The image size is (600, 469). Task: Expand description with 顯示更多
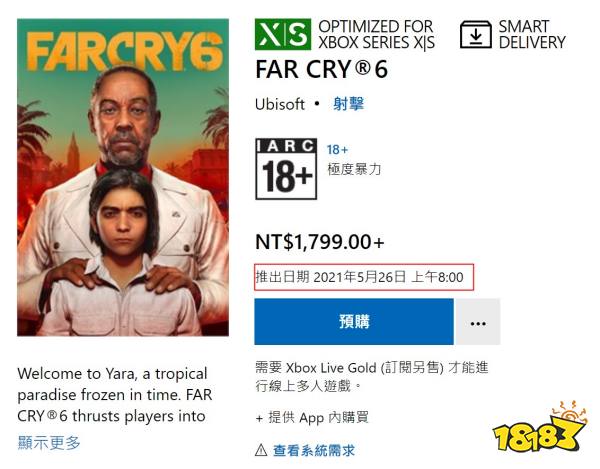coord(49,443)
